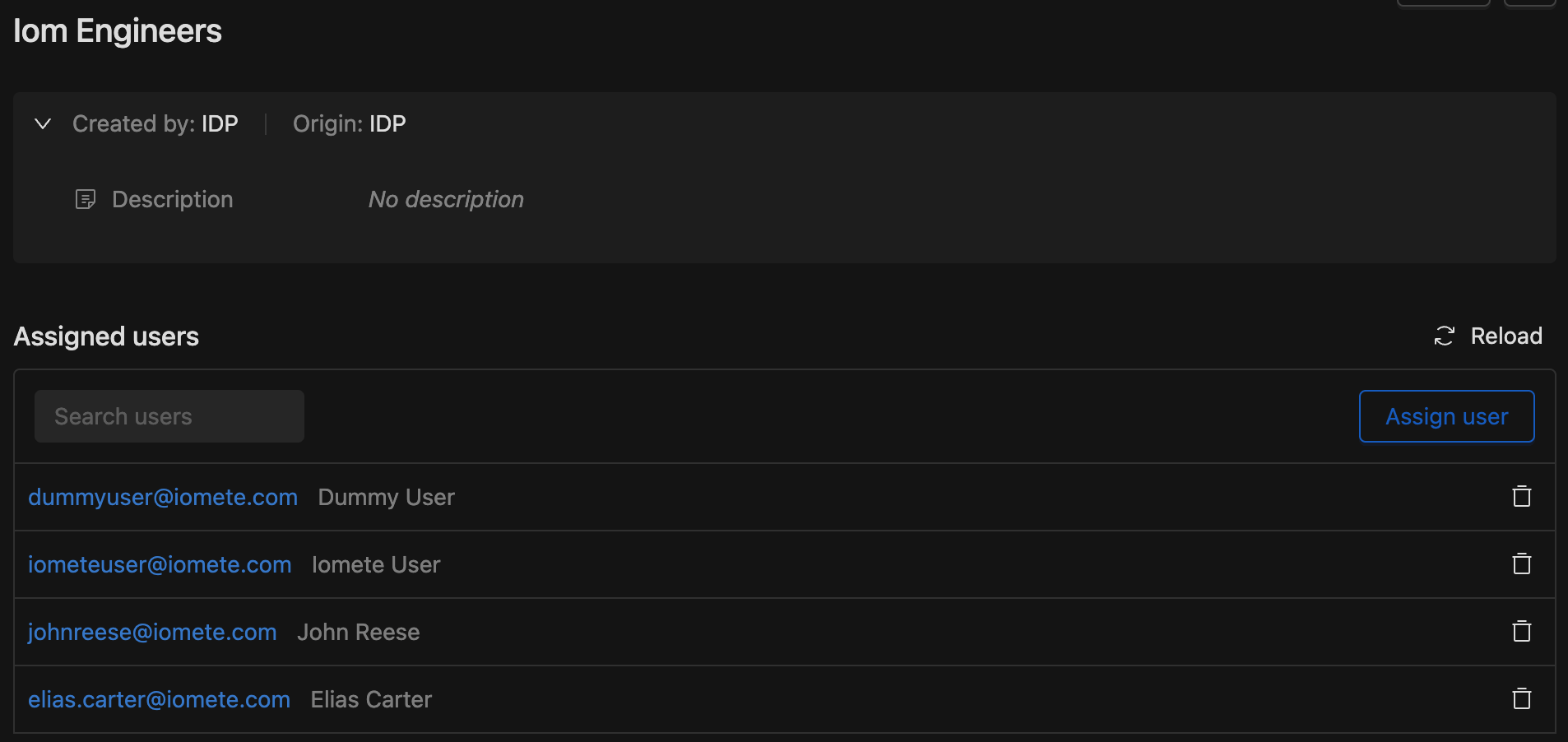The image size is (1568, 742).
Task: Focus the Search users field
Action: tap(169, 416)
